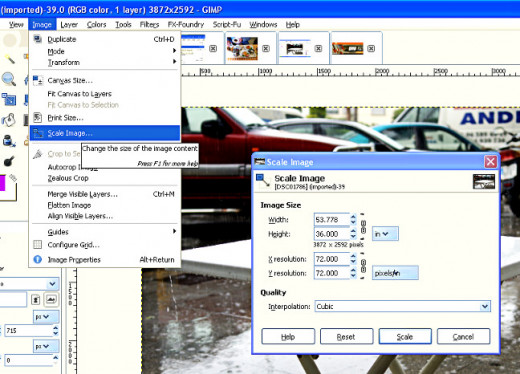This screenshot has width=520, height=374.
Task: Select landscape orientation button in tool options
Action: point(51,299)
